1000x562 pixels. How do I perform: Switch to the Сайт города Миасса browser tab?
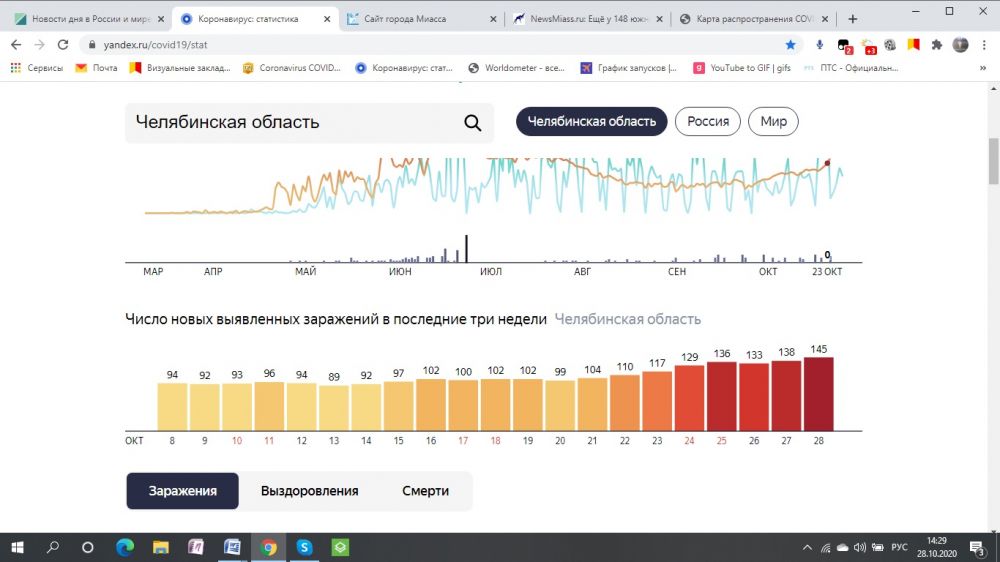(x=418, y=19)
